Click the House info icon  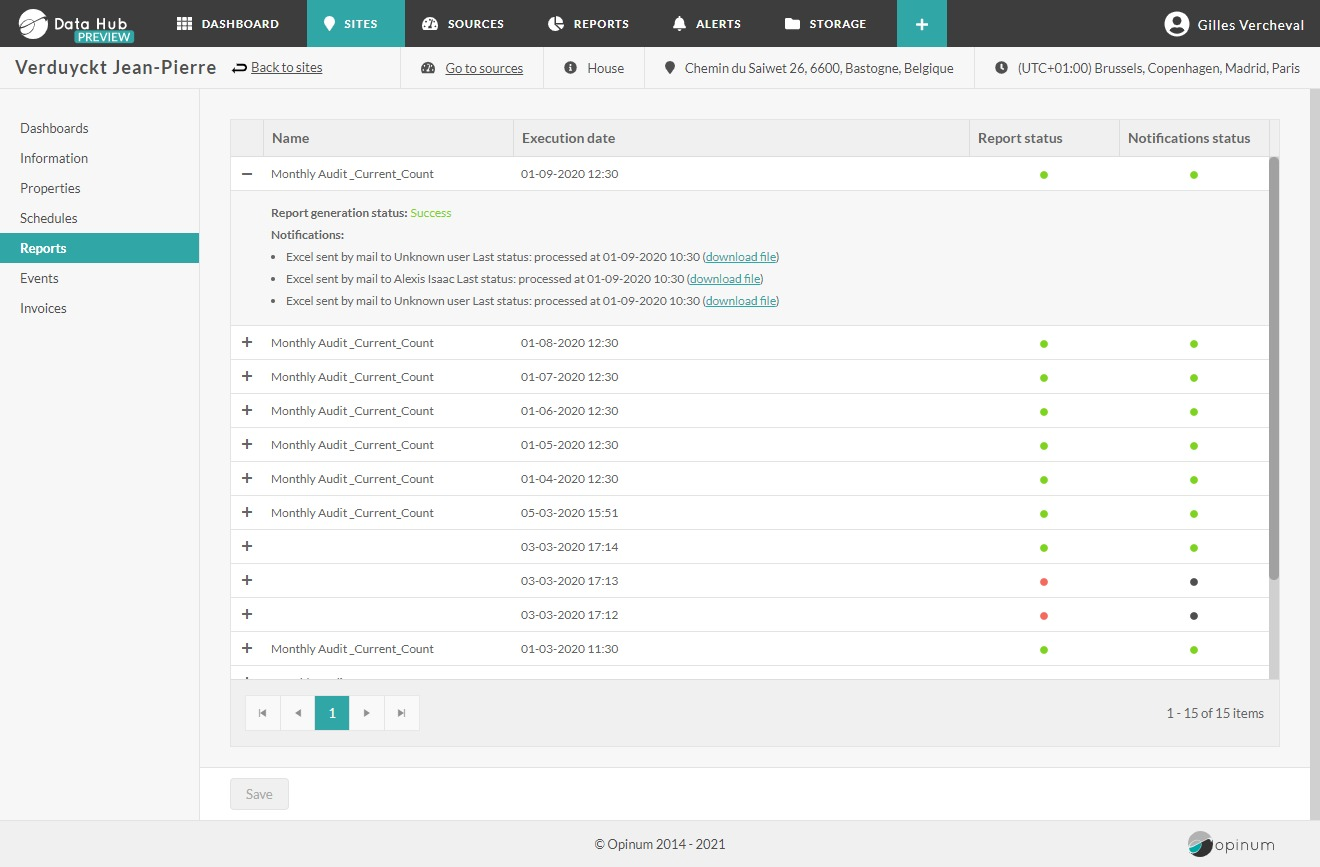point(570,68)
